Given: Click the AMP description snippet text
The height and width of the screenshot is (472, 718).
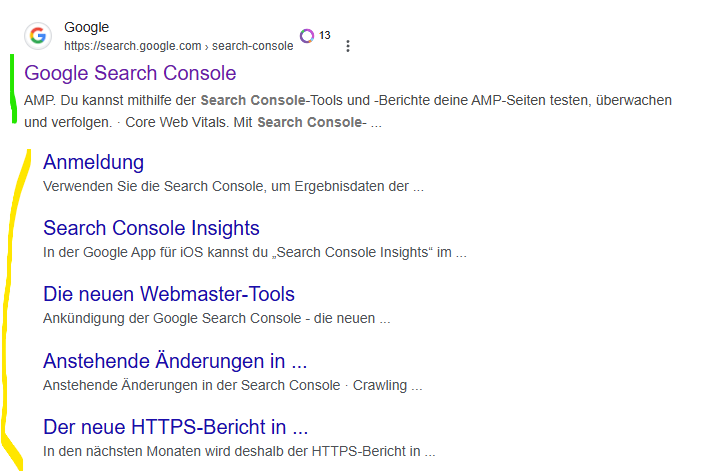Looking at the screenshot, I should [348, 111].
